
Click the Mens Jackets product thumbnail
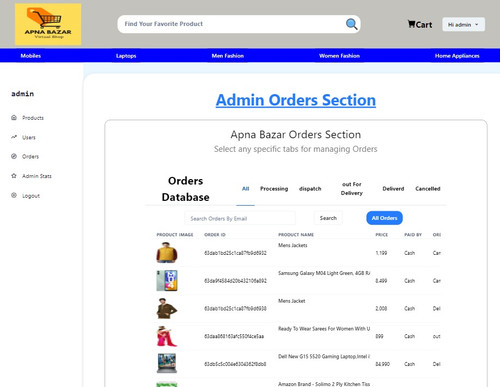pyautogui.click(x=167, y=253)
